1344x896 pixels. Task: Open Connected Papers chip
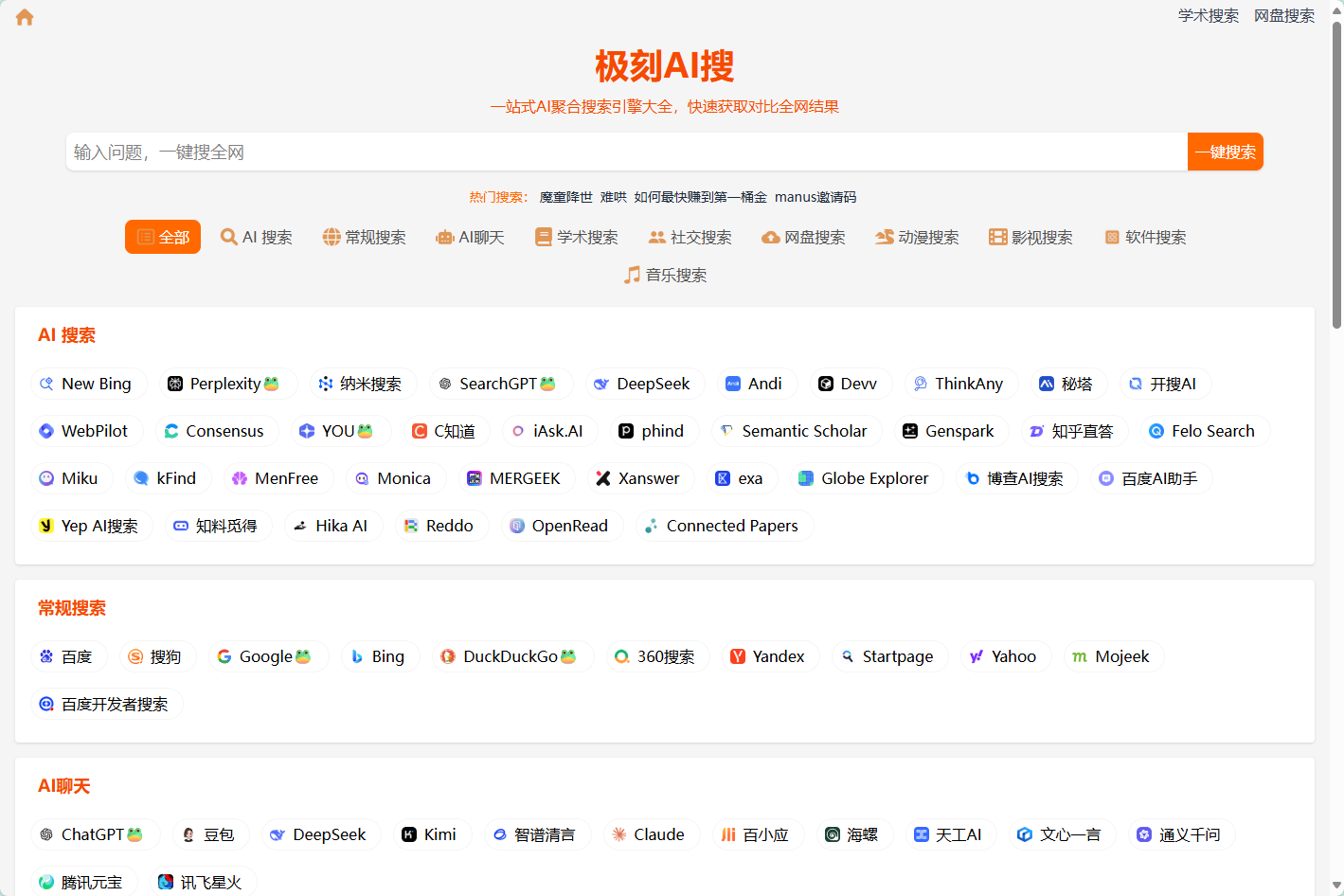click(x=723, y=526)
